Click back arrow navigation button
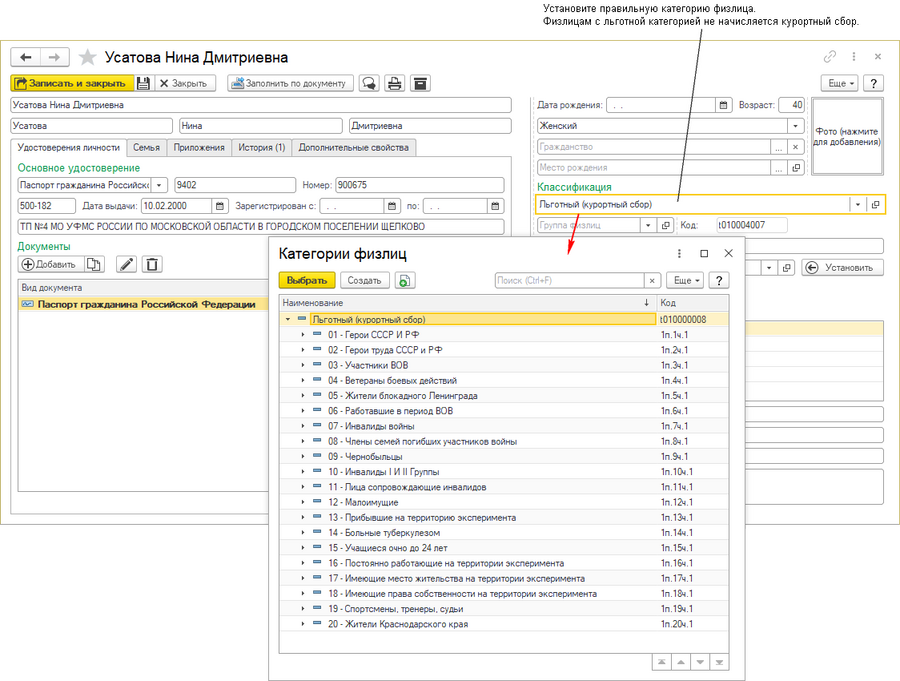The width and height of the screenshot is (900, 681). (x=26, y=57)
